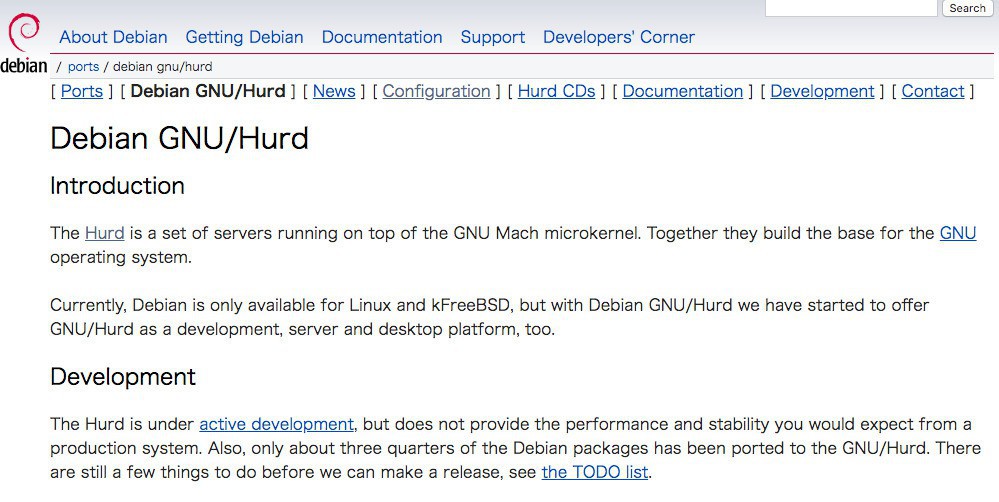Screen dimensions: 999x502
Task: Open the Ports section link
Action: pyautogui.click(x=82, y=91)
